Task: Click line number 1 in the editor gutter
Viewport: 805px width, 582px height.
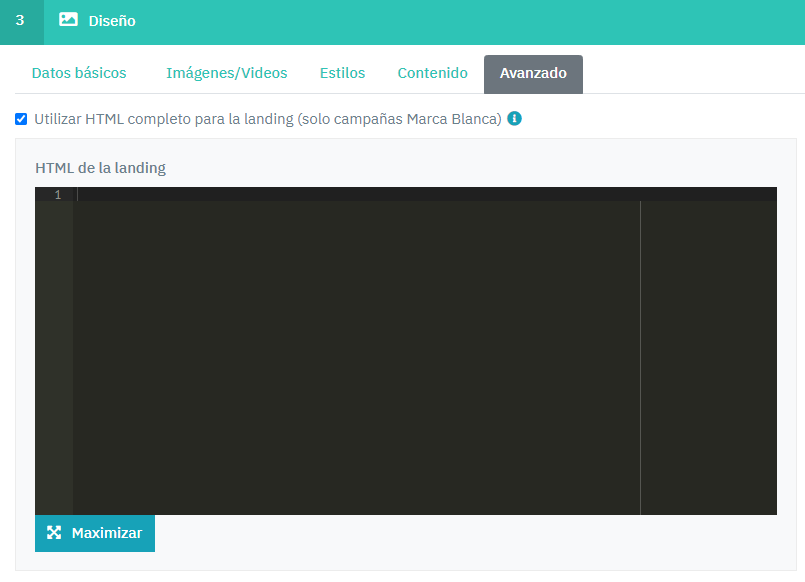Action: click(x=57, y=194)
